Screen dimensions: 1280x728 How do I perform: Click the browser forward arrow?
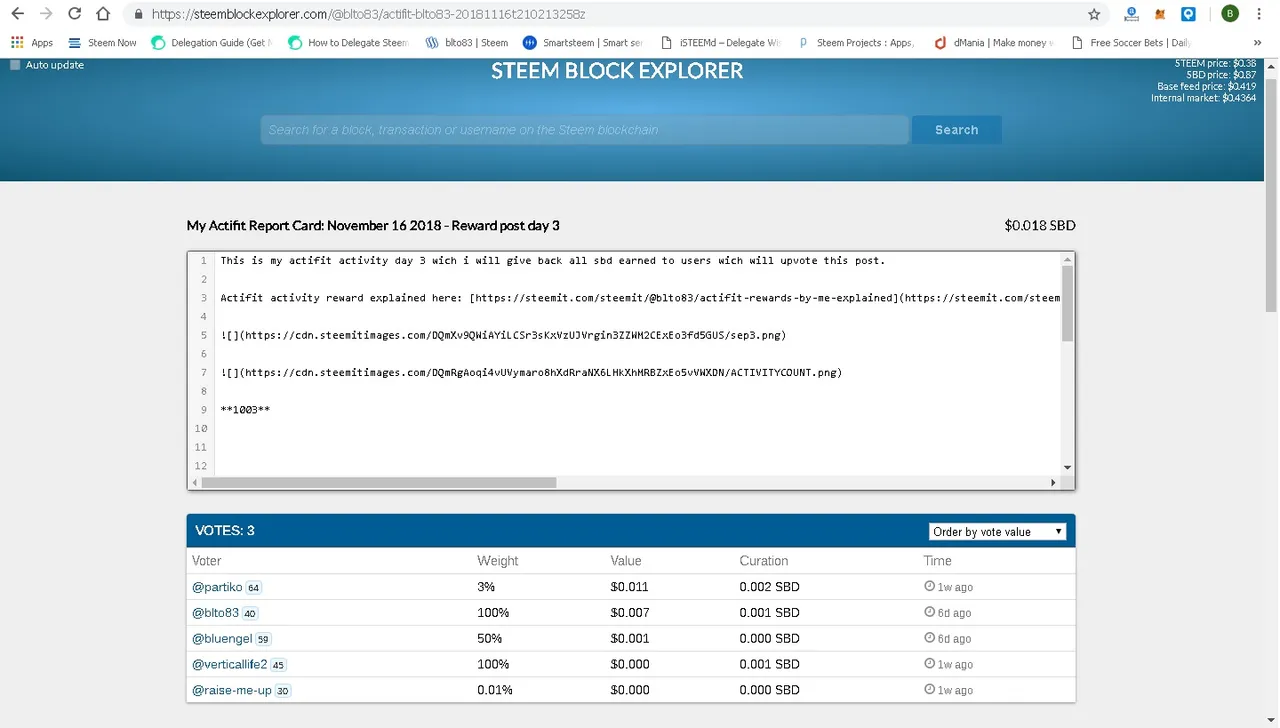click(46, 14)
